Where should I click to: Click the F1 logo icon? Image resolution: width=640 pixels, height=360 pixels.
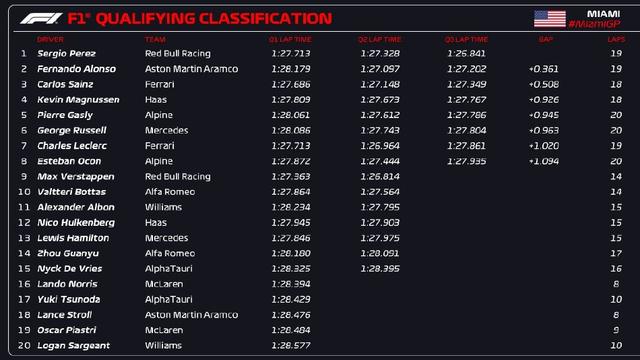tap(41, 18)
